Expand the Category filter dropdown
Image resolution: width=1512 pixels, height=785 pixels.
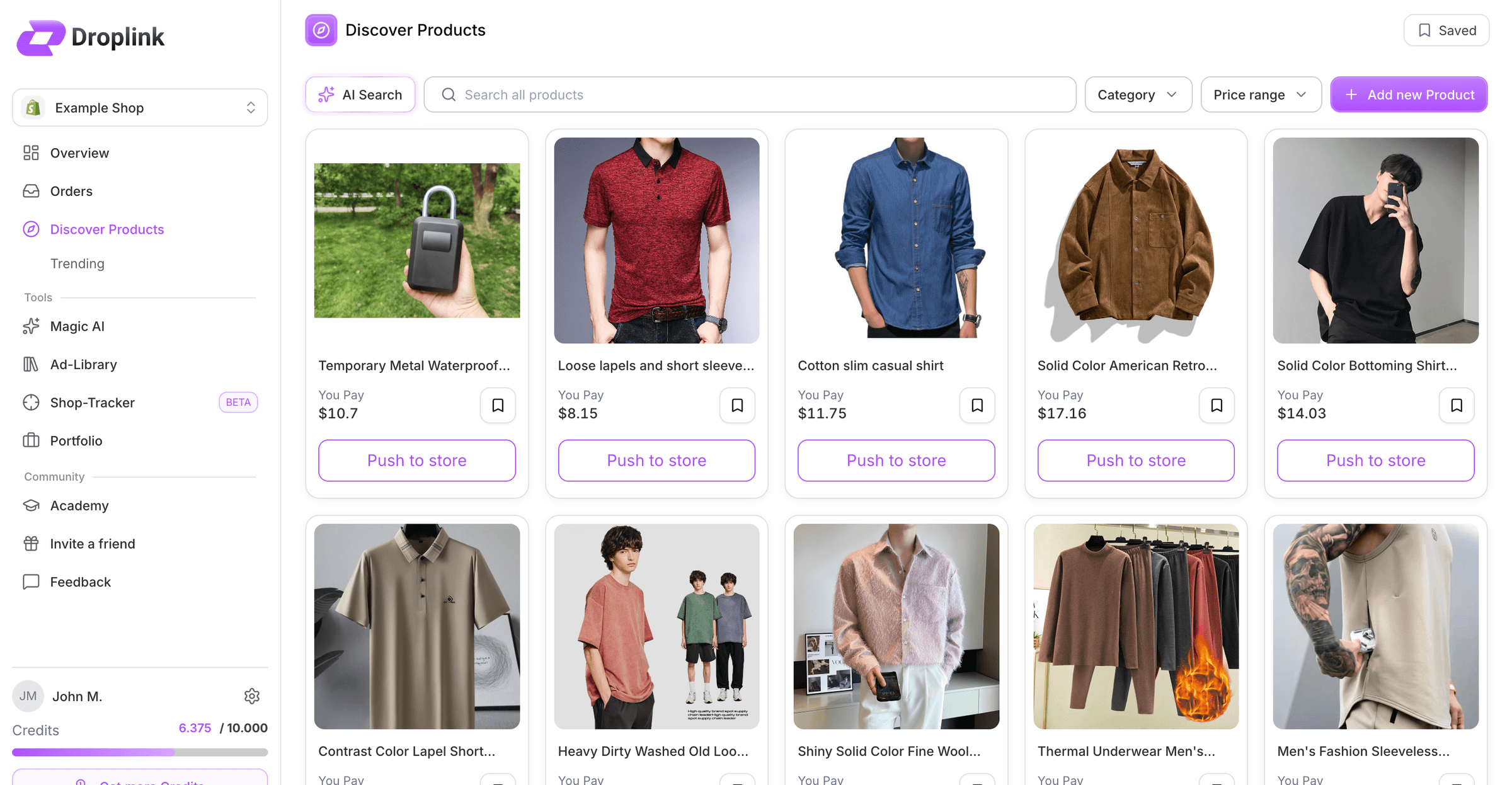[x=1138, y=95]
